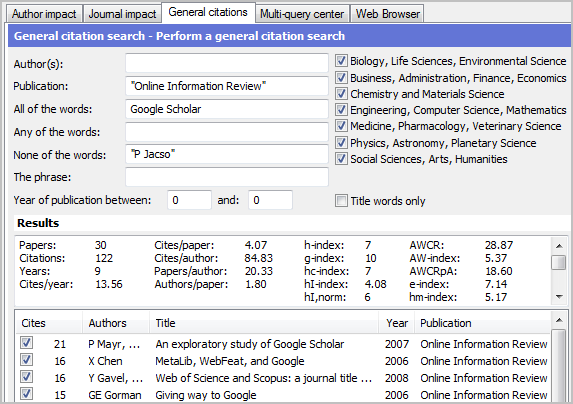Sort results by Cites column header
Screen dimensions: 573x404
tap(49, 323)
